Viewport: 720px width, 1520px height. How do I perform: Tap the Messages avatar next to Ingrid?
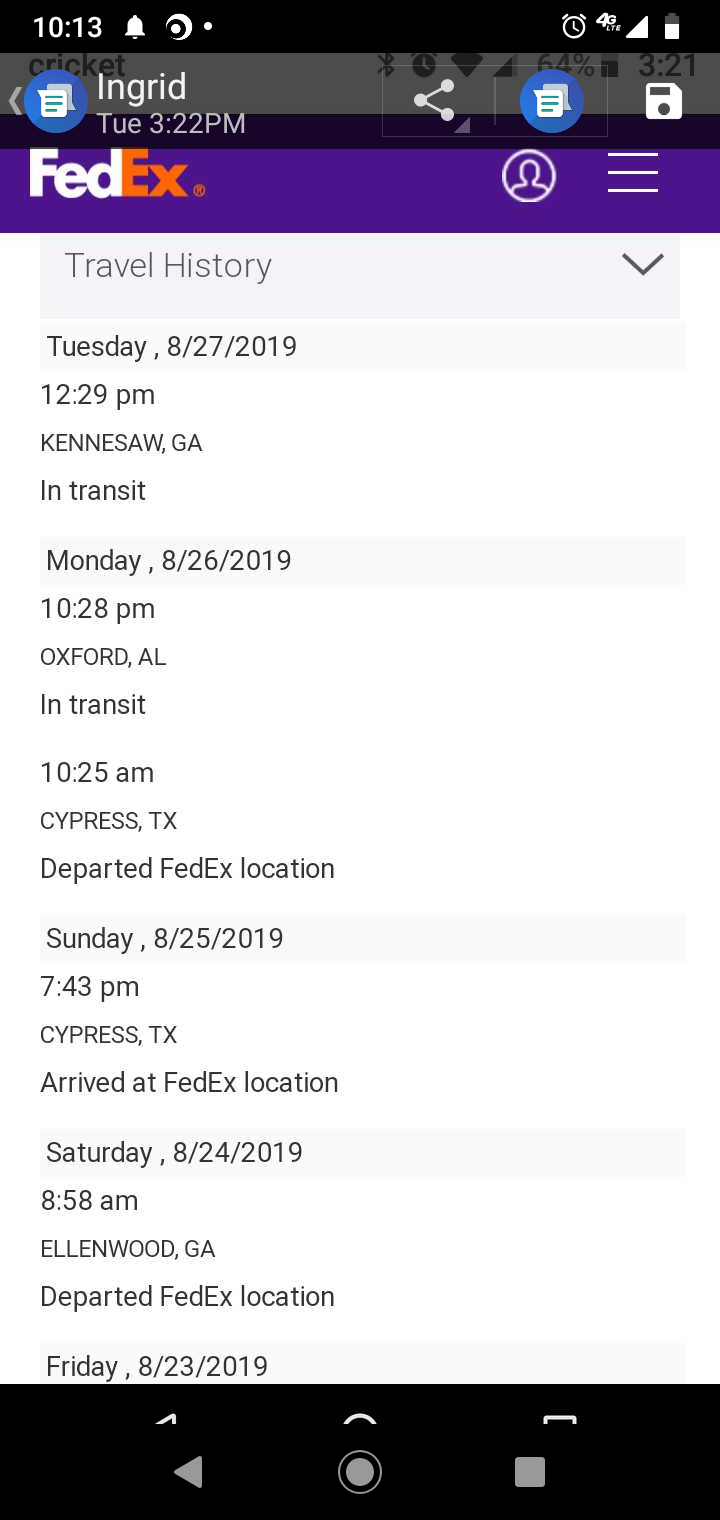pyautogui.click(x=56, y=102)
